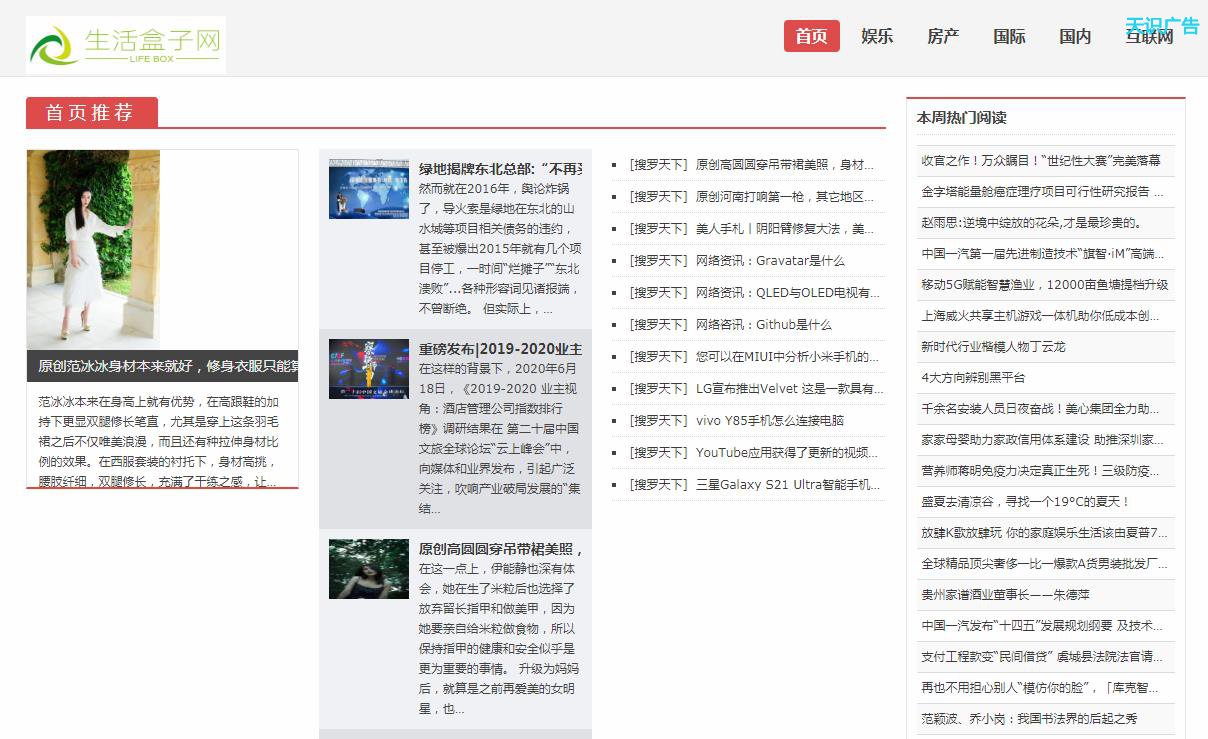Select the 国际 menu item
1208x739 pixels.
click(1009, 36)
